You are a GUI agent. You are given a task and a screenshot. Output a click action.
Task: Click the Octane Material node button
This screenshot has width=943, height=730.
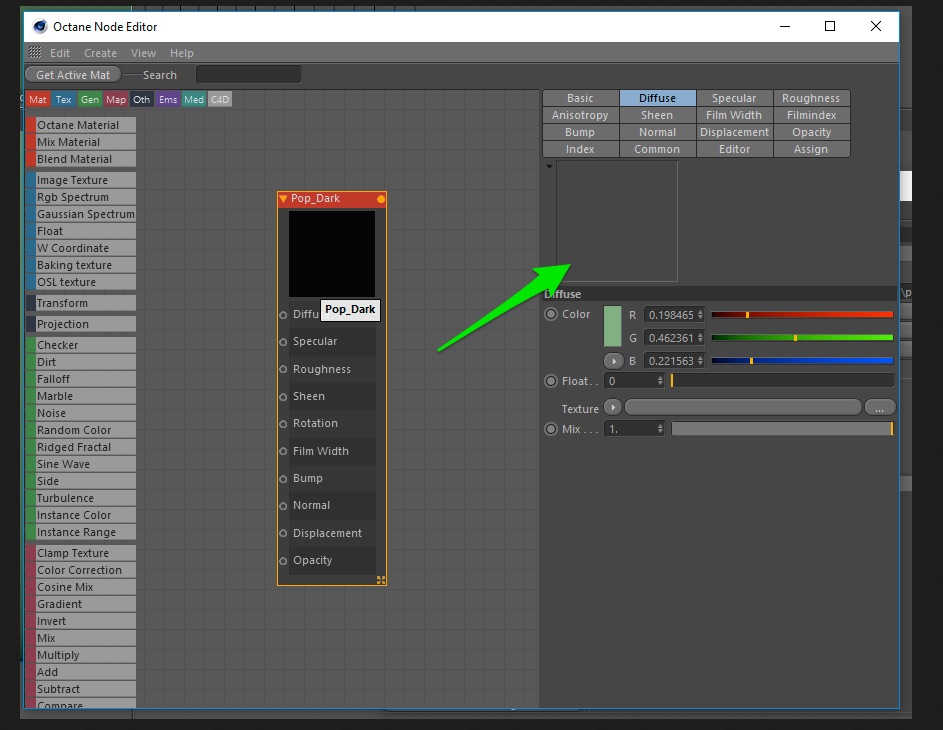[x=81, y=125]
